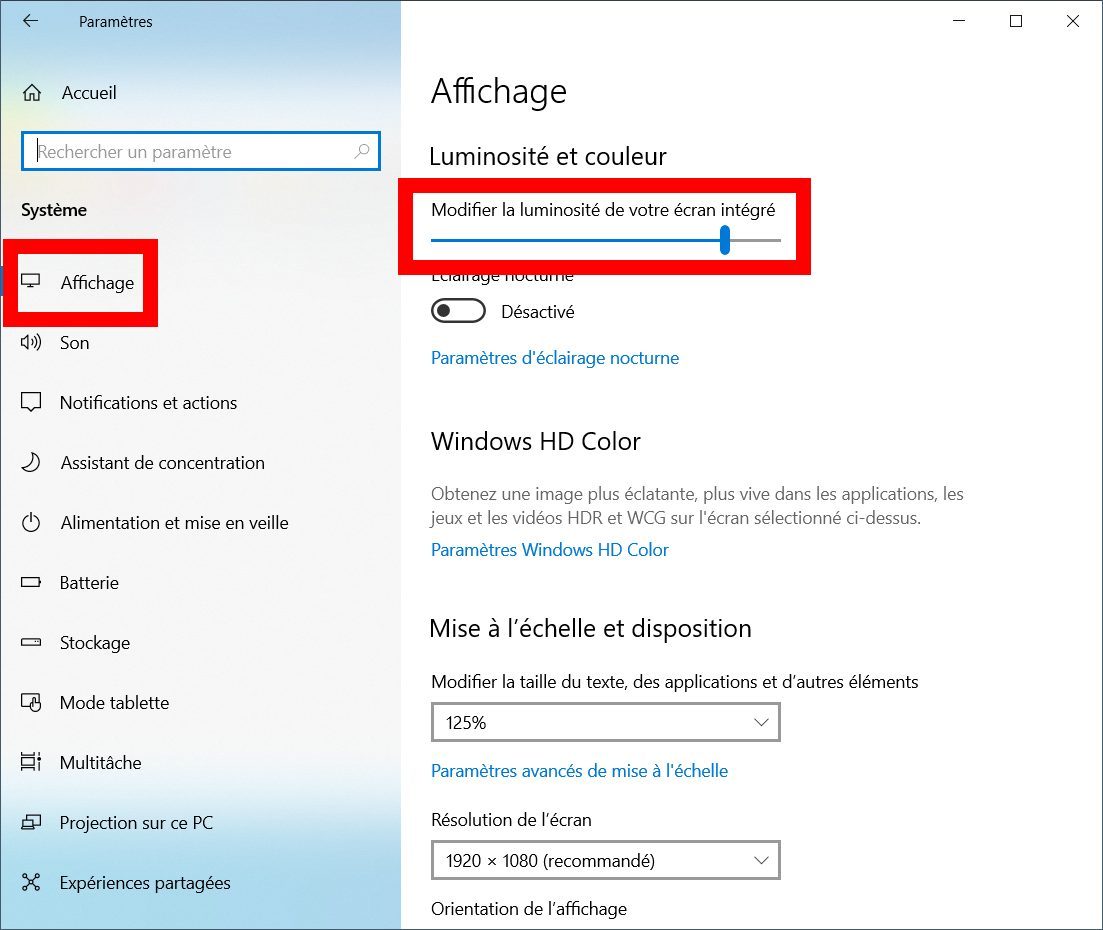Screen dimensions: 1103x930
Task: Focus the Rechercher un paramètre field
Action: pyautogui.click(x=201, y=151)
